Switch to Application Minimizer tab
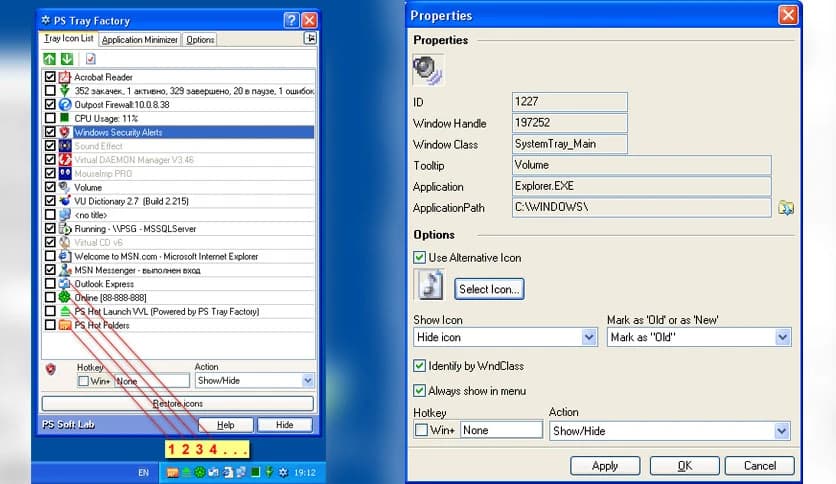Image resolution: width=836 pixels, height=484 pixels. pyautogui.click(x=140, y=39)
